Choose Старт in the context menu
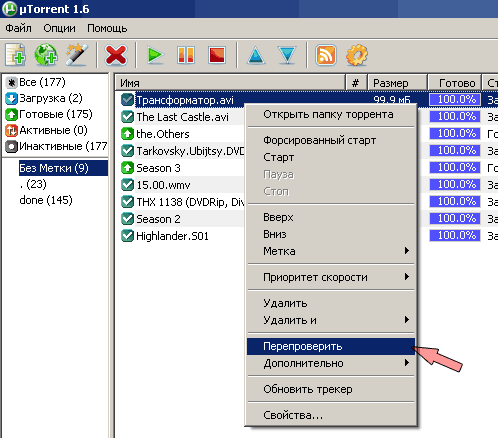Image resolution: width=498 pixels, height=438 pixels. click(x=332, y=157)
